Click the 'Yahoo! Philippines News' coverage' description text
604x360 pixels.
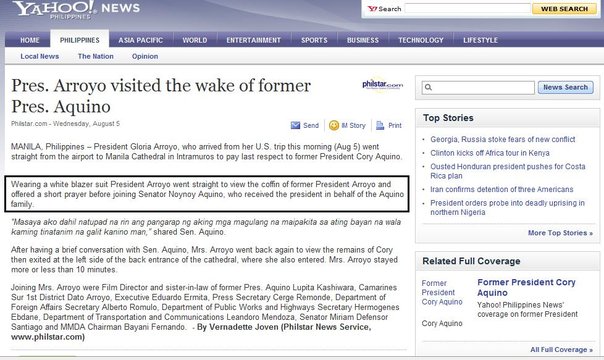click(x=527, y=310)
